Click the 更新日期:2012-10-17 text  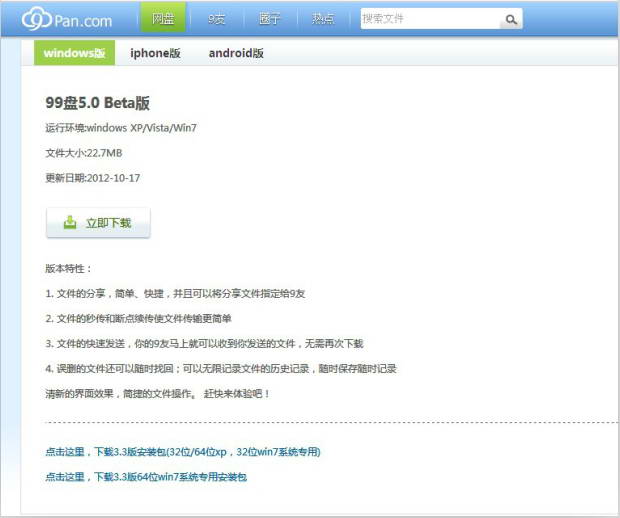click(93, 178)
